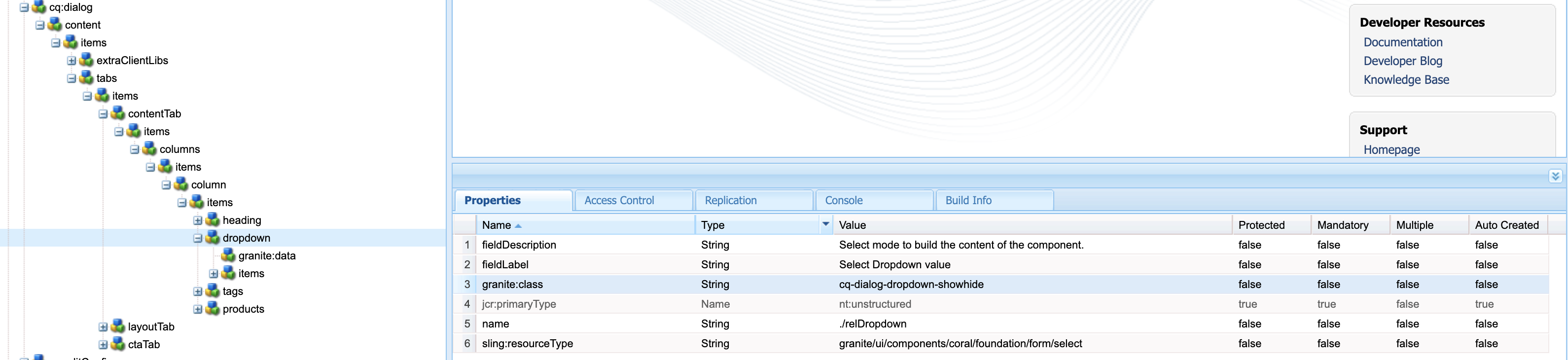Click the ctaTab node icon

click(x=118, y=344)
